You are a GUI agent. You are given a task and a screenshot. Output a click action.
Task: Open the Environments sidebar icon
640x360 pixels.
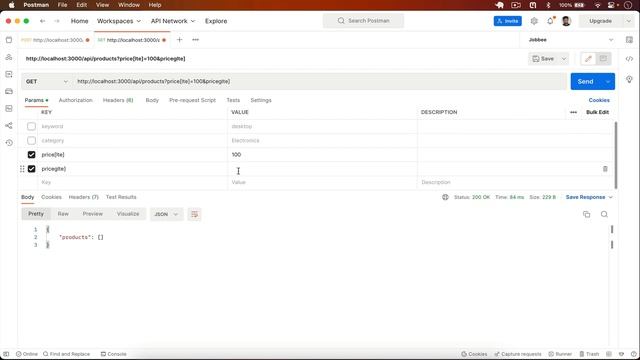pyautogui.click(x=9, y=74)
